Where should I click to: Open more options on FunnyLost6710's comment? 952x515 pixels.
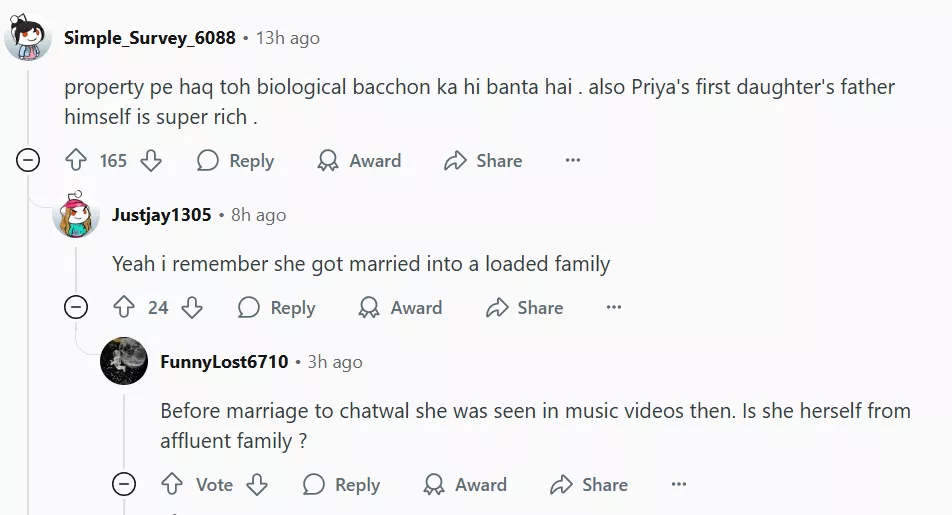679,485
